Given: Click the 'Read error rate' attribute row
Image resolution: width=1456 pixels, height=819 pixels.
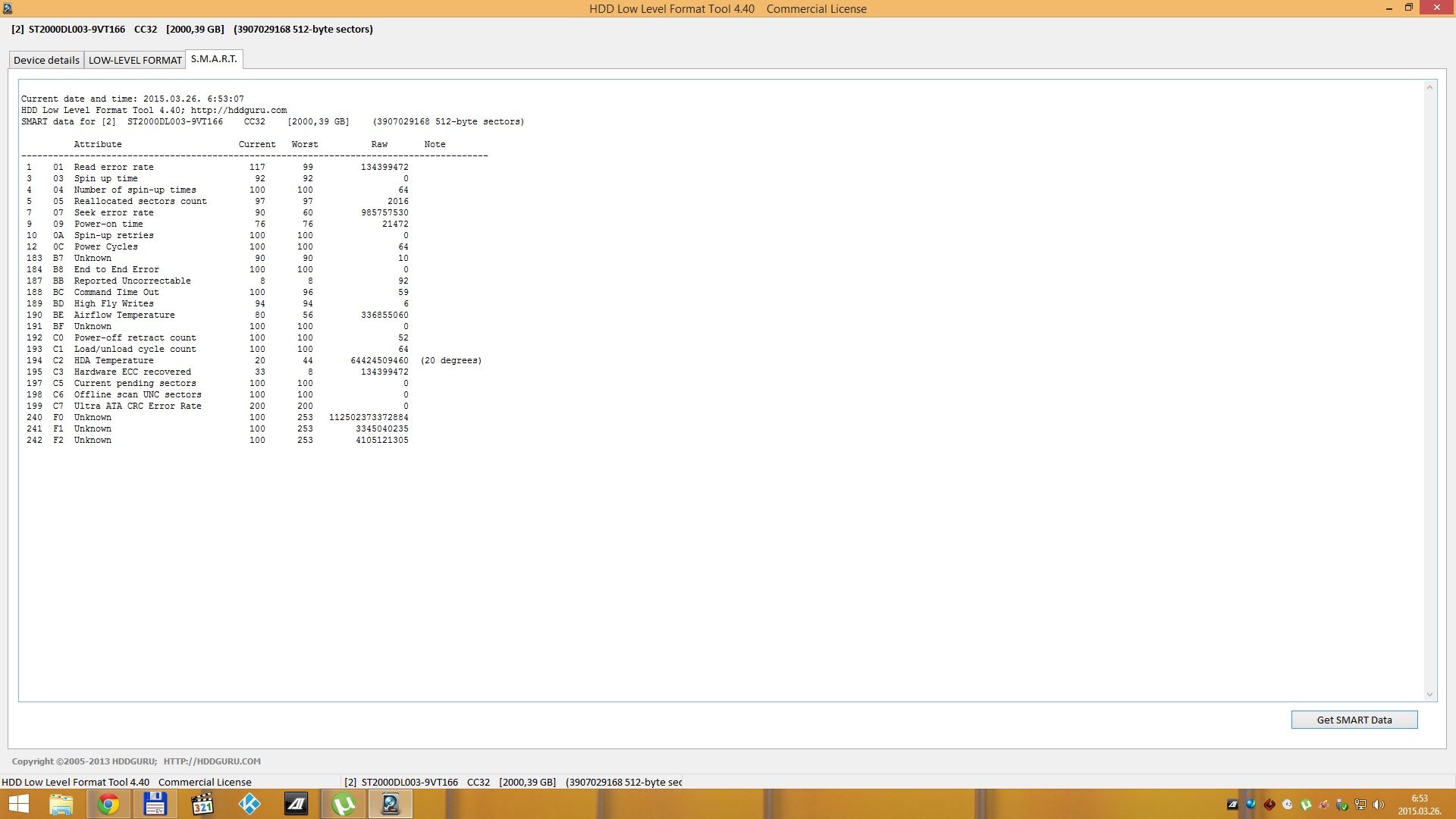Looking at the screenshot, I should click(218, 167).
